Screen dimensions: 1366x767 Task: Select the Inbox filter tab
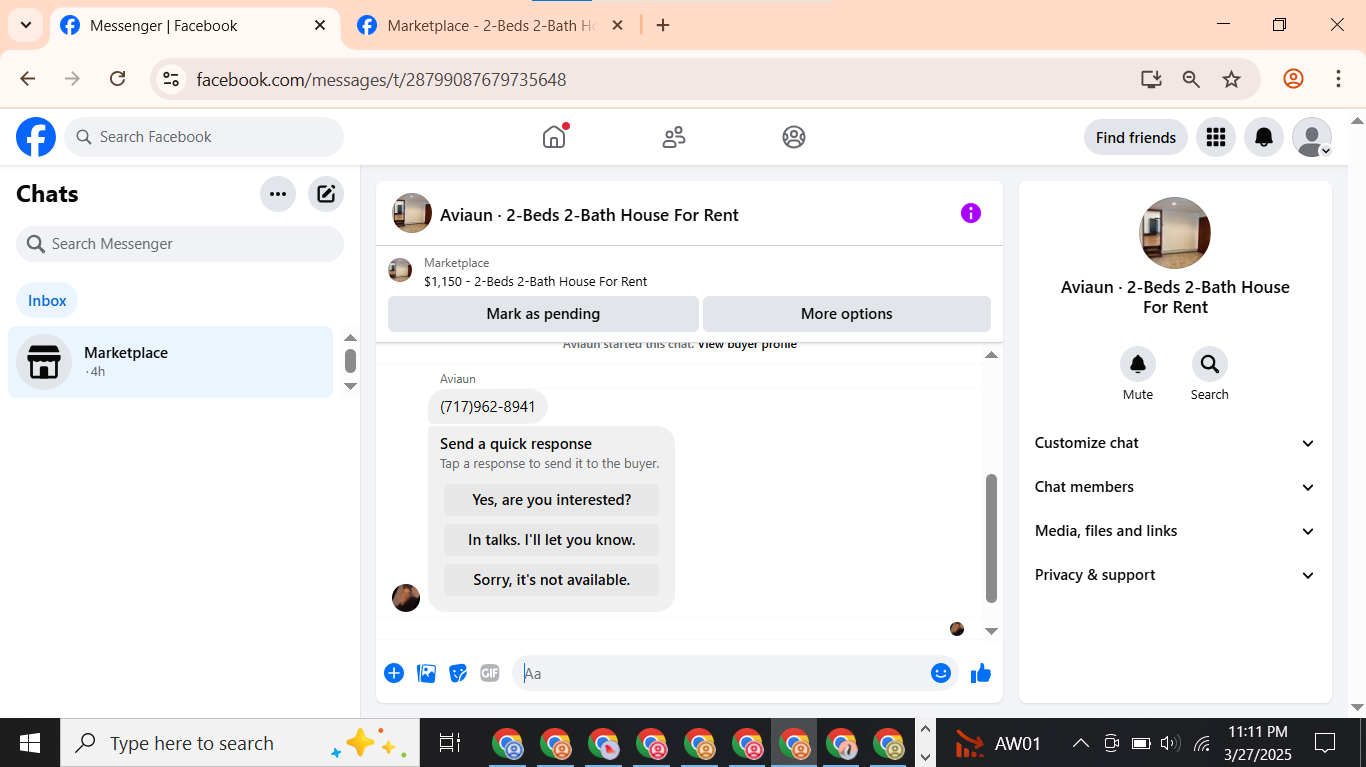[x=47, y=300]
